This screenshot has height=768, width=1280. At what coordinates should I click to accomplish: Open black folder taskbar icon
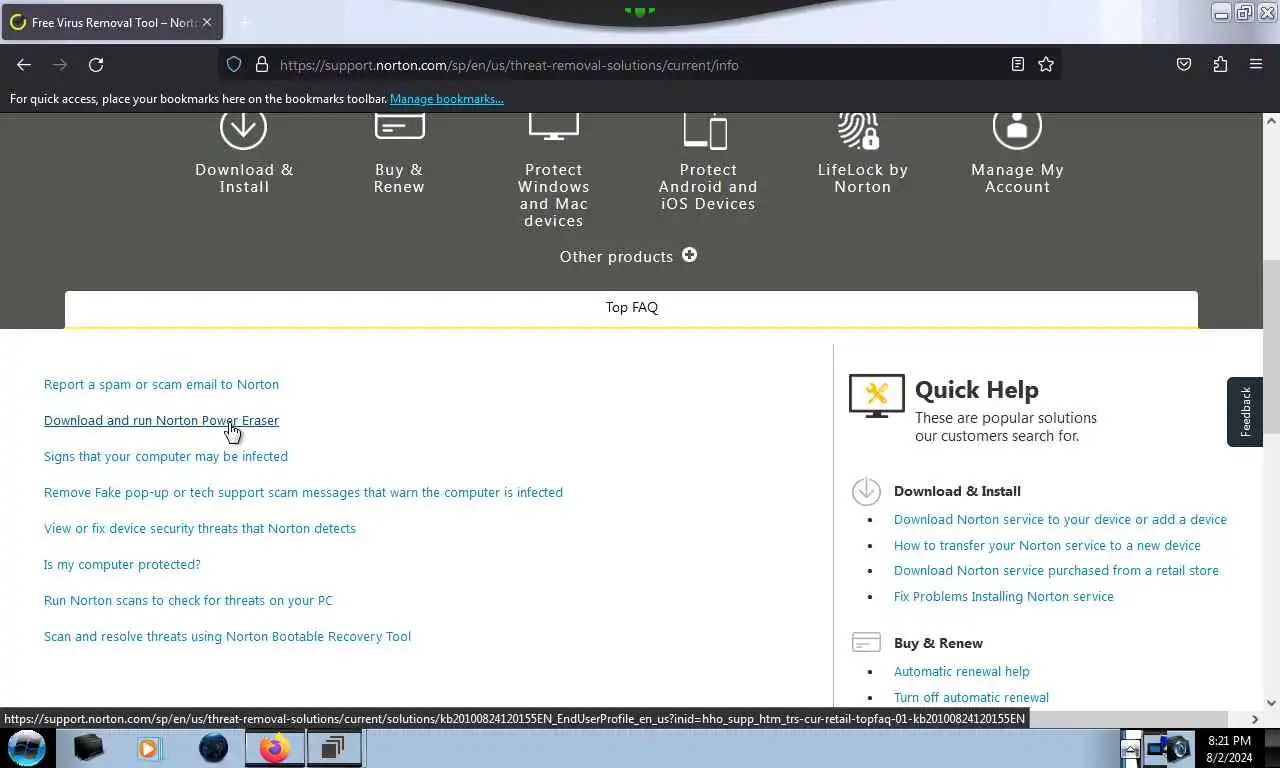click(88, 747)
